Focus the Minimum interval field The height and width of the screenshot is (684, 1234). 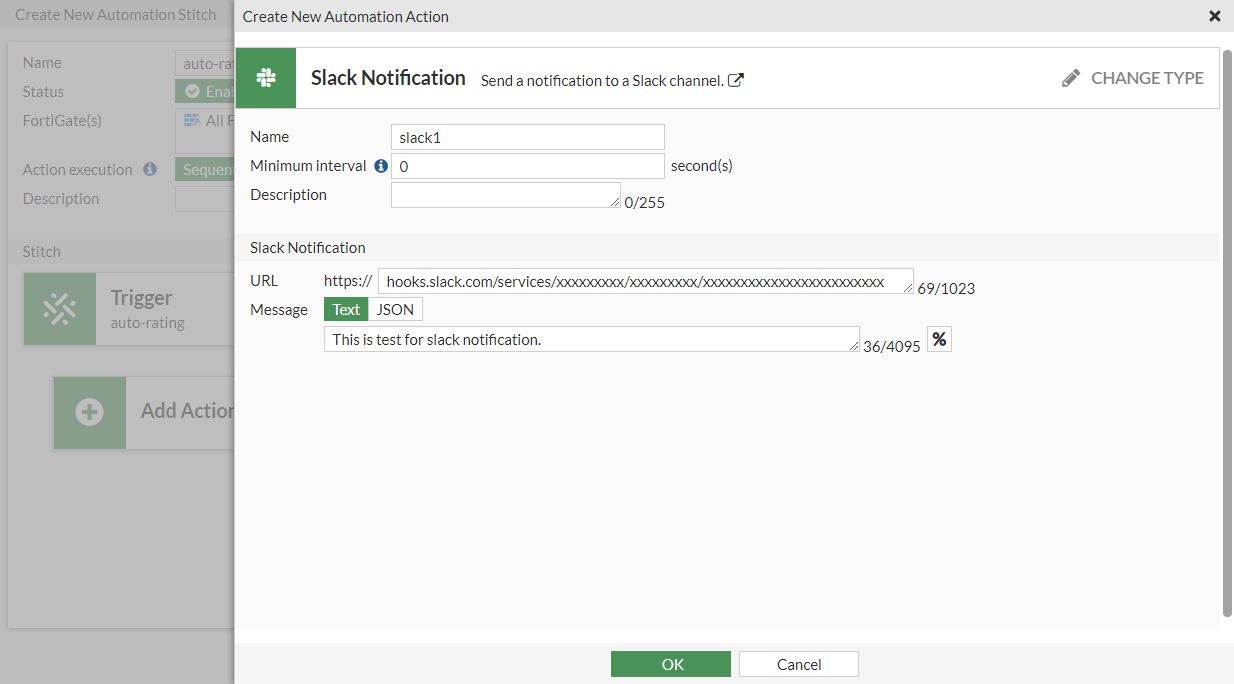[x=527, y=166]
